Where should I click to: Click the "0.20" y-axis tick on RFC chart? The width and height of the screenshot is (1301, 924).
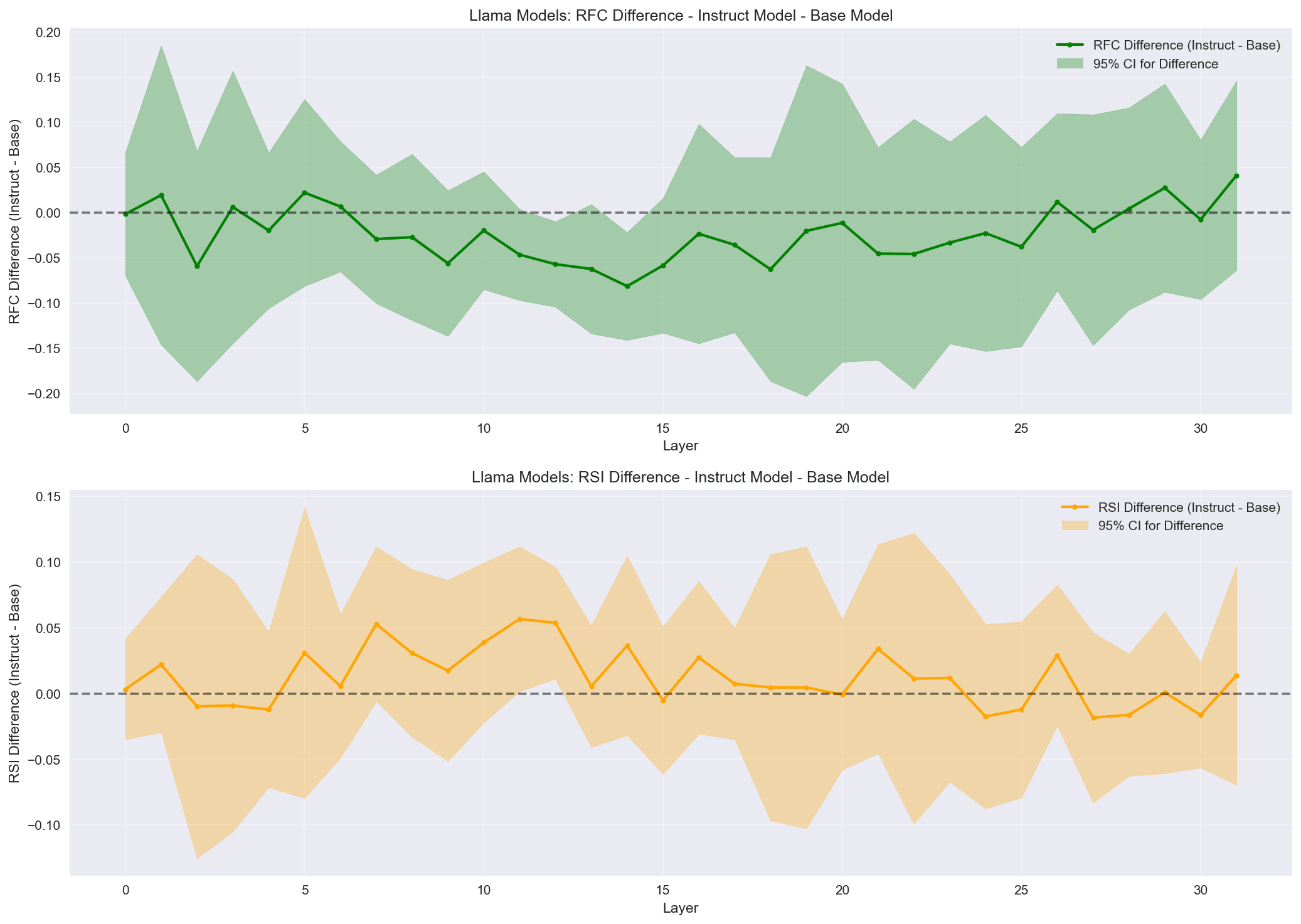[47, 33]
